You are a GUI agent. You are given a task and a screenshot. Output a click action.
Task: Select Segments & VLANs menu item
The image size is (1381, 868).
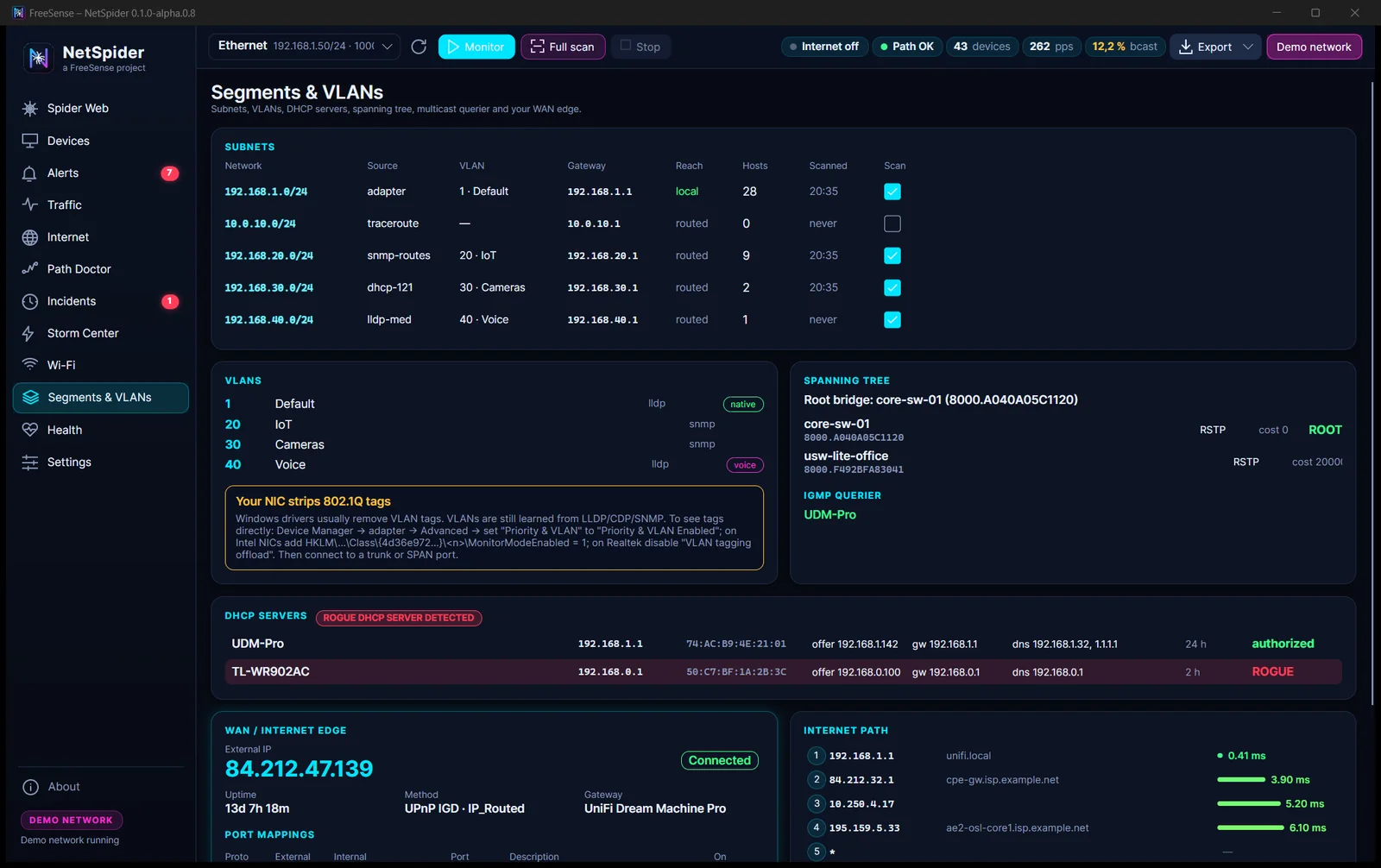100,398
